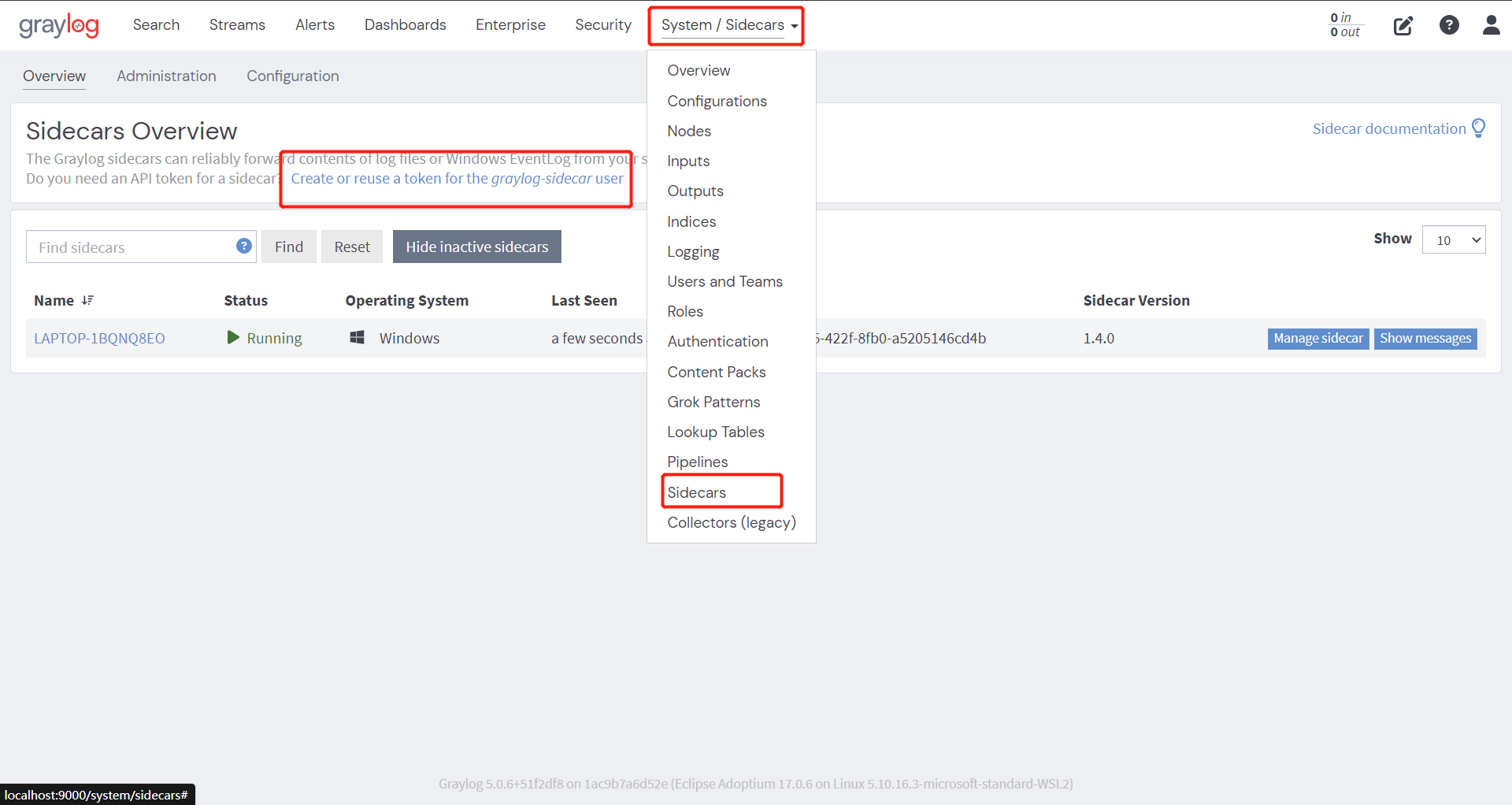
Task: Open the Streams menu
Action: 237,24
